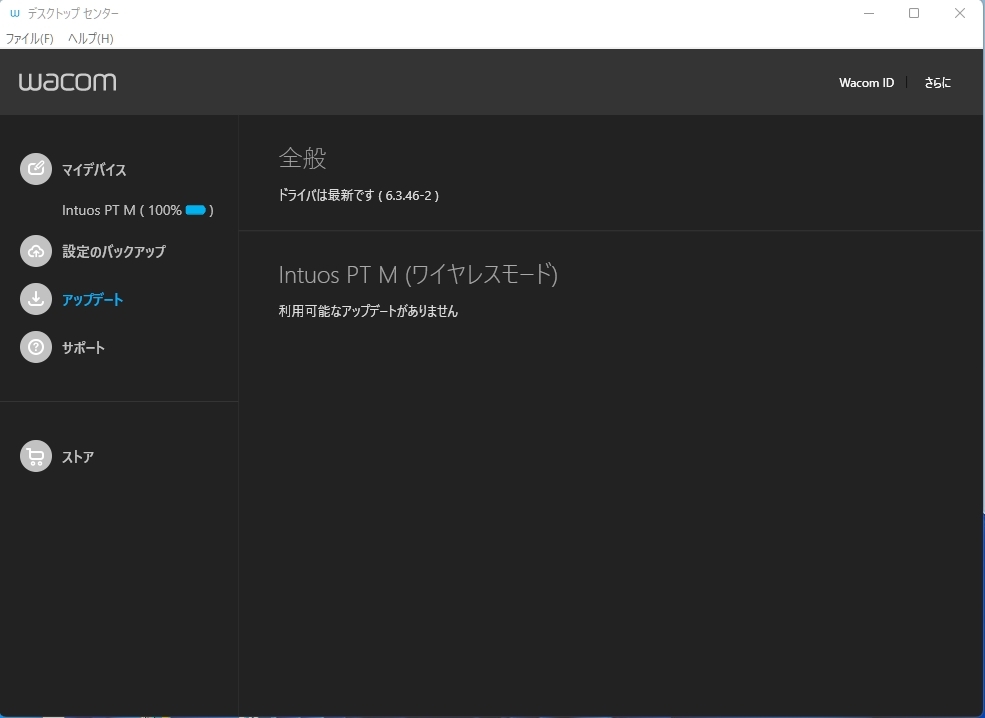
Task: Go to サポート section label
Action: [x=83, y=347]
